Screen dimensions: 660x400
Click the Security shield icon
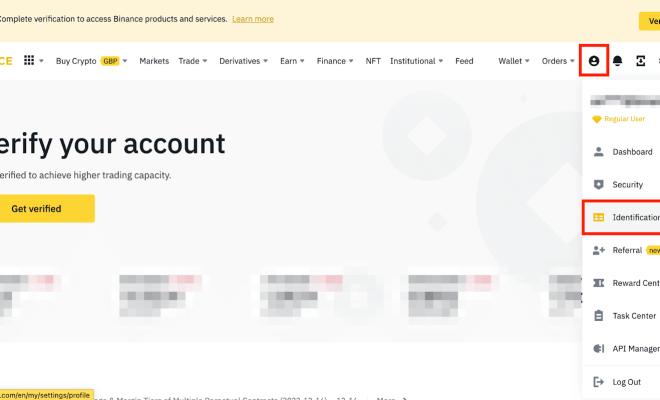[598, 184]
